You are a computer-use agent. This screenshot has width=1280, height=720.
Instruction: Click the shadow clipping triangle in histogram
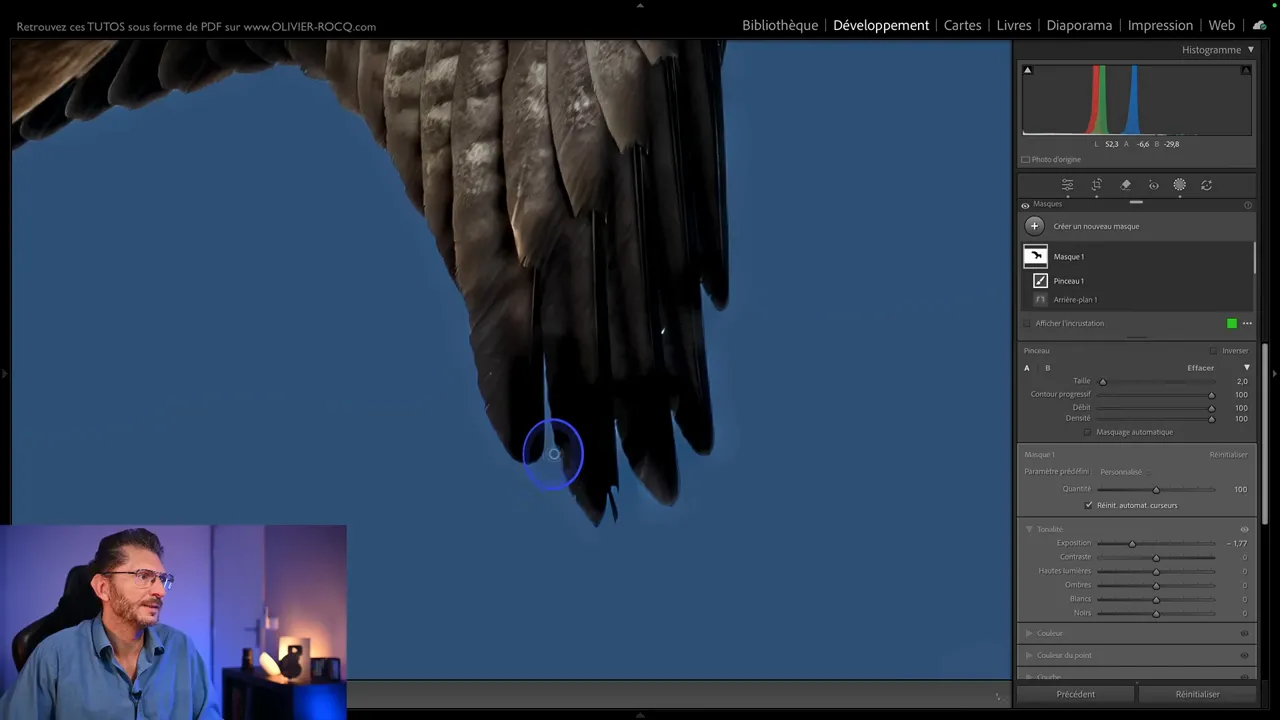pos(1027,70)
